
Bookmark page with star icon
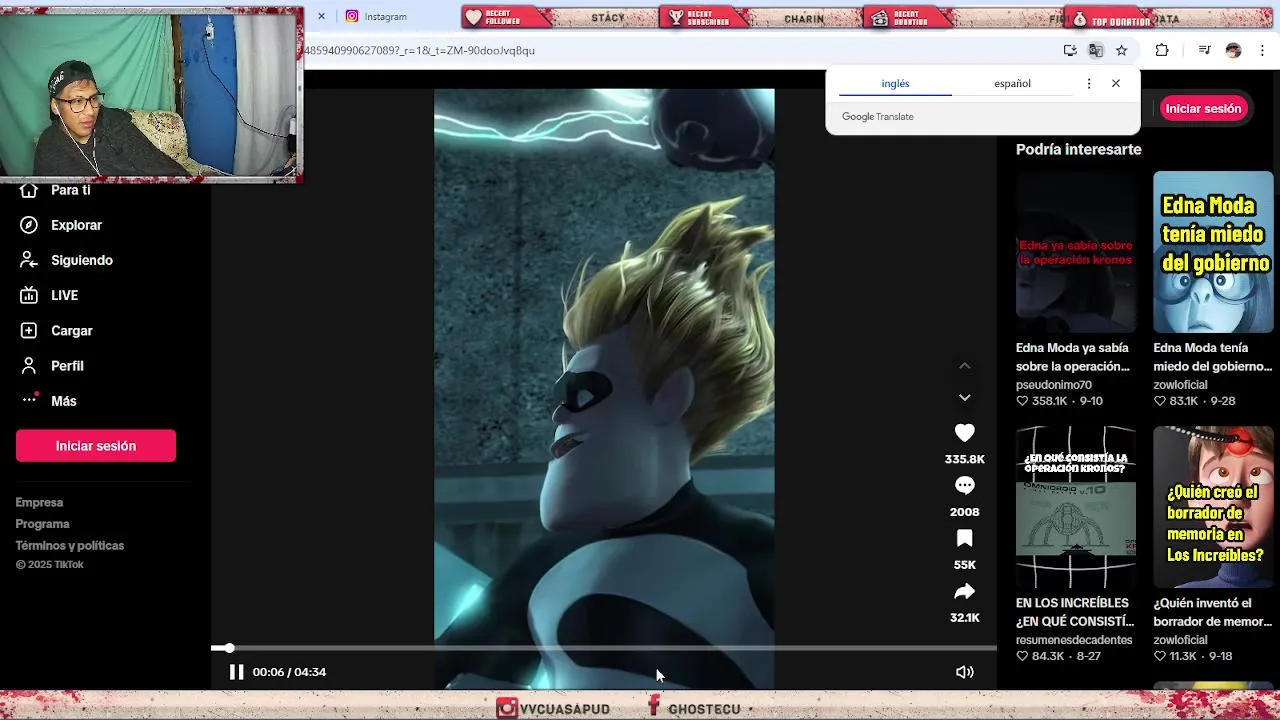(x=1122, y=50)
